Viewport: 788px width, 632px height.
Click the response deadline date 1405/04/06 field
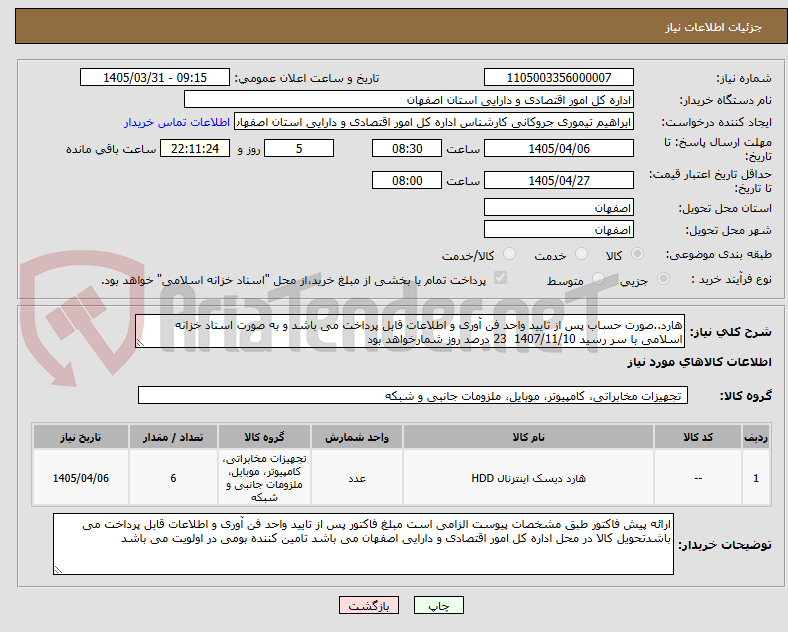559,148
